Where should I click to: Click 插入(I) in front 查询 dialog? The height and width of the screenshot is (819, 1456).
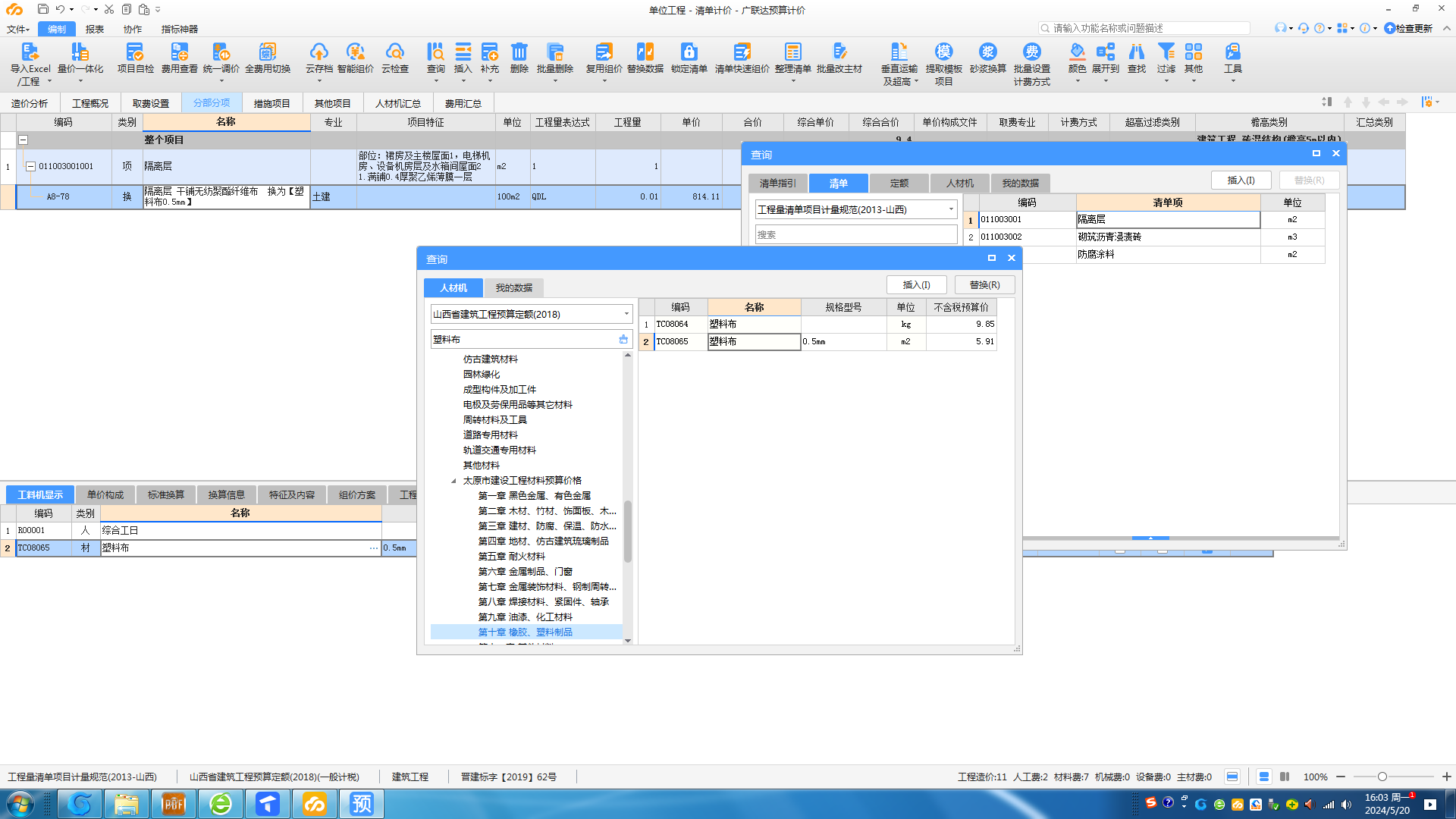coord(916,284)
